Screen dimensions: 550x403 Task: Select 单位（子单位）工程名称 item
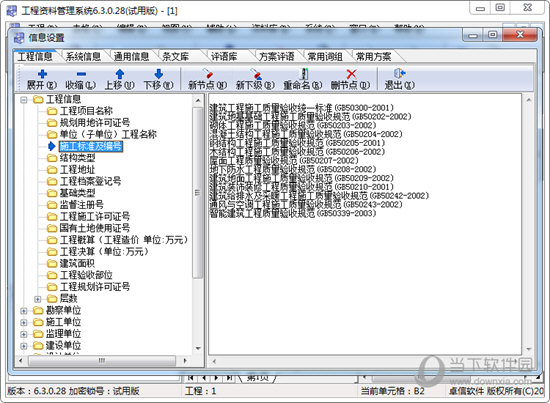(x=108, y=134)
